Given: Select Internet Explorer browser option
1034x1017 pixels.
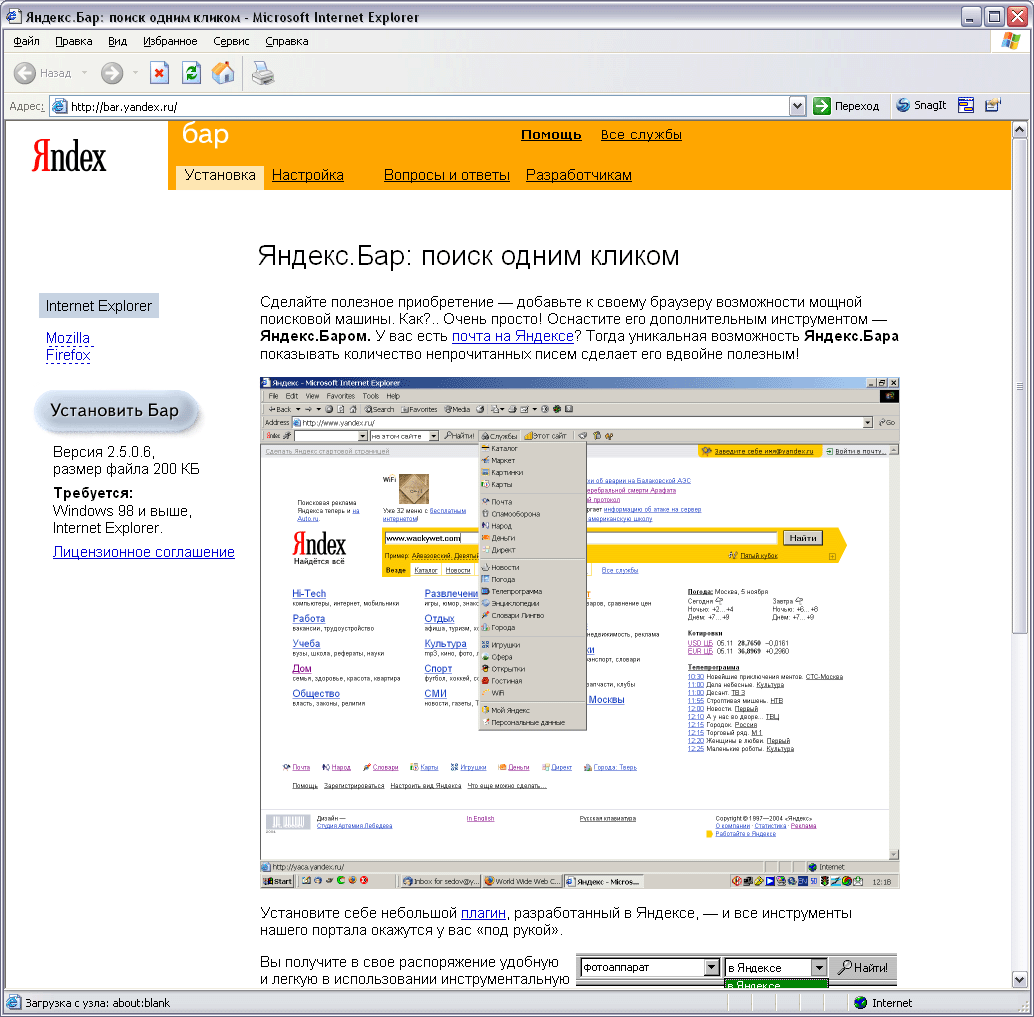Looking at the screenshot, I should [99, 305].
